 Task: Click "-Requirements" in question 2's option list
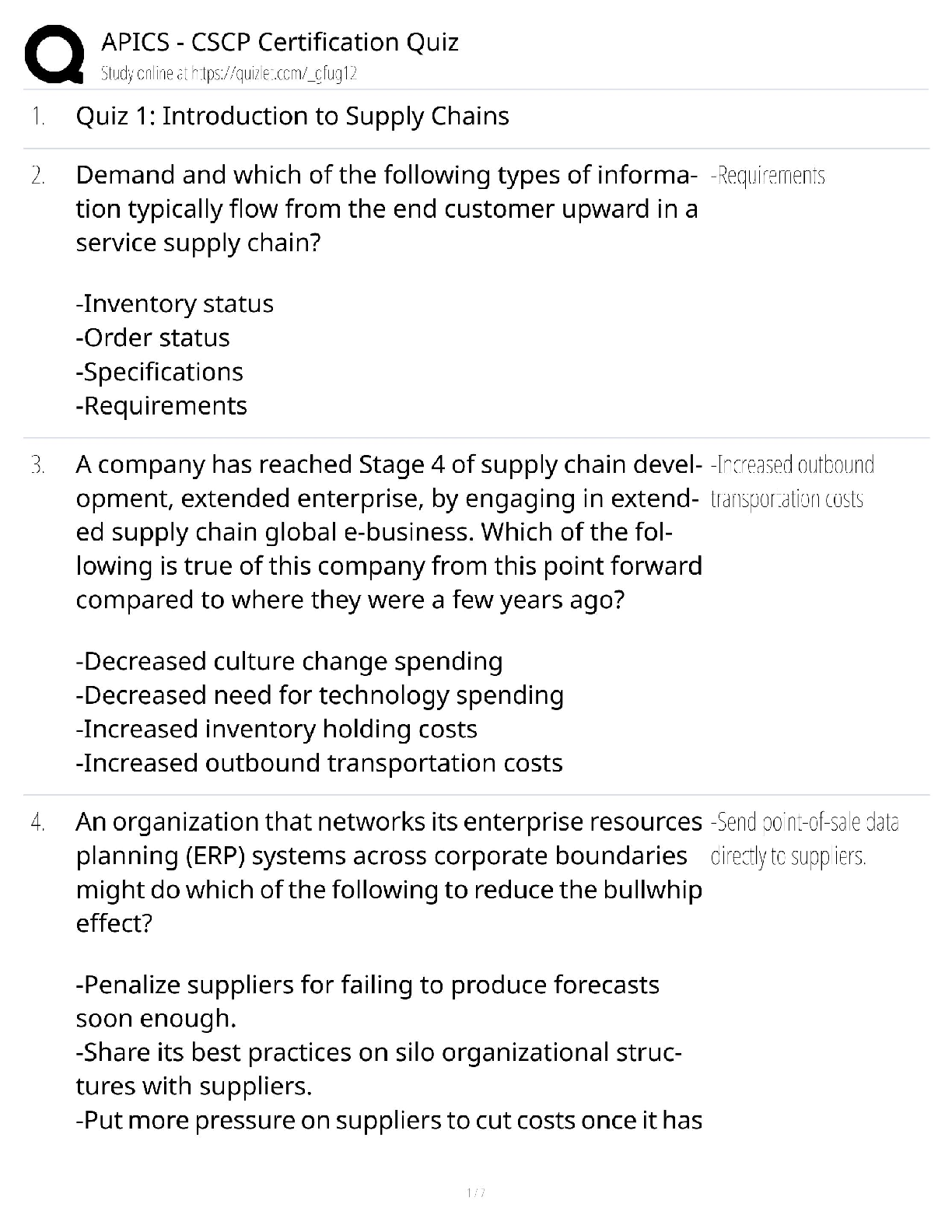point(162,406)
